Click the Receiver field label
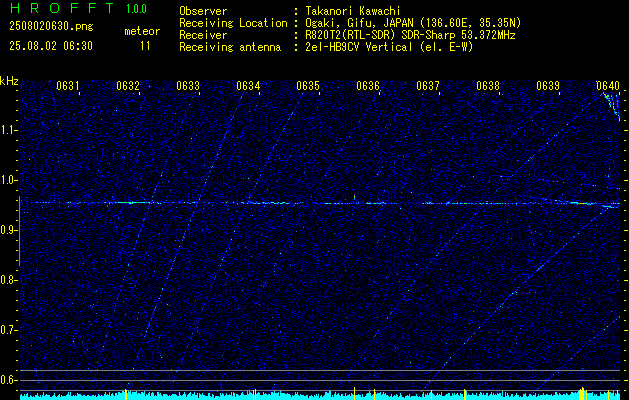Viewport: 629px width, 400px height. tap(203, 35)
